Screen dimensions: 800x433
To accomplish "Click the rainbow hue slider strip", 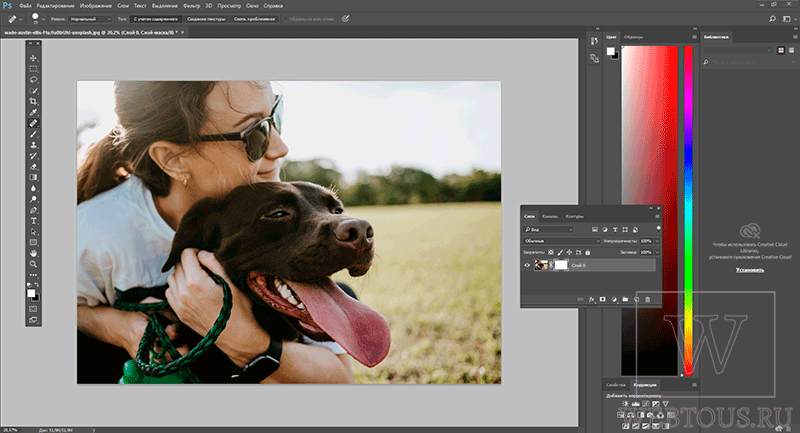I will pos(688,210).
